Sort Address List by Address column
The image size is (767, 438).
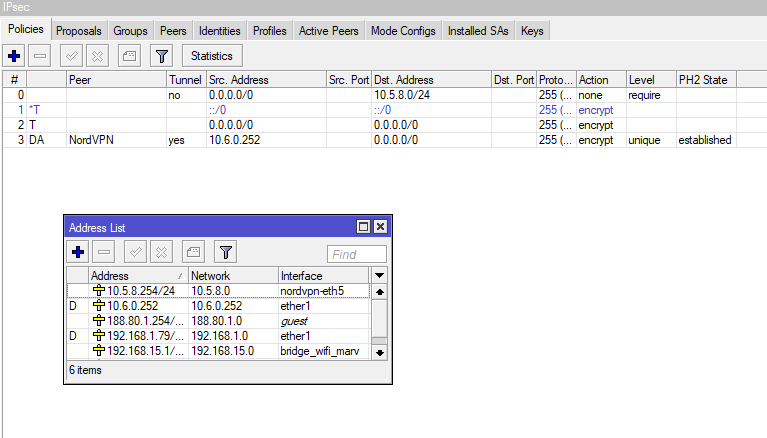[x=138, y=276]
